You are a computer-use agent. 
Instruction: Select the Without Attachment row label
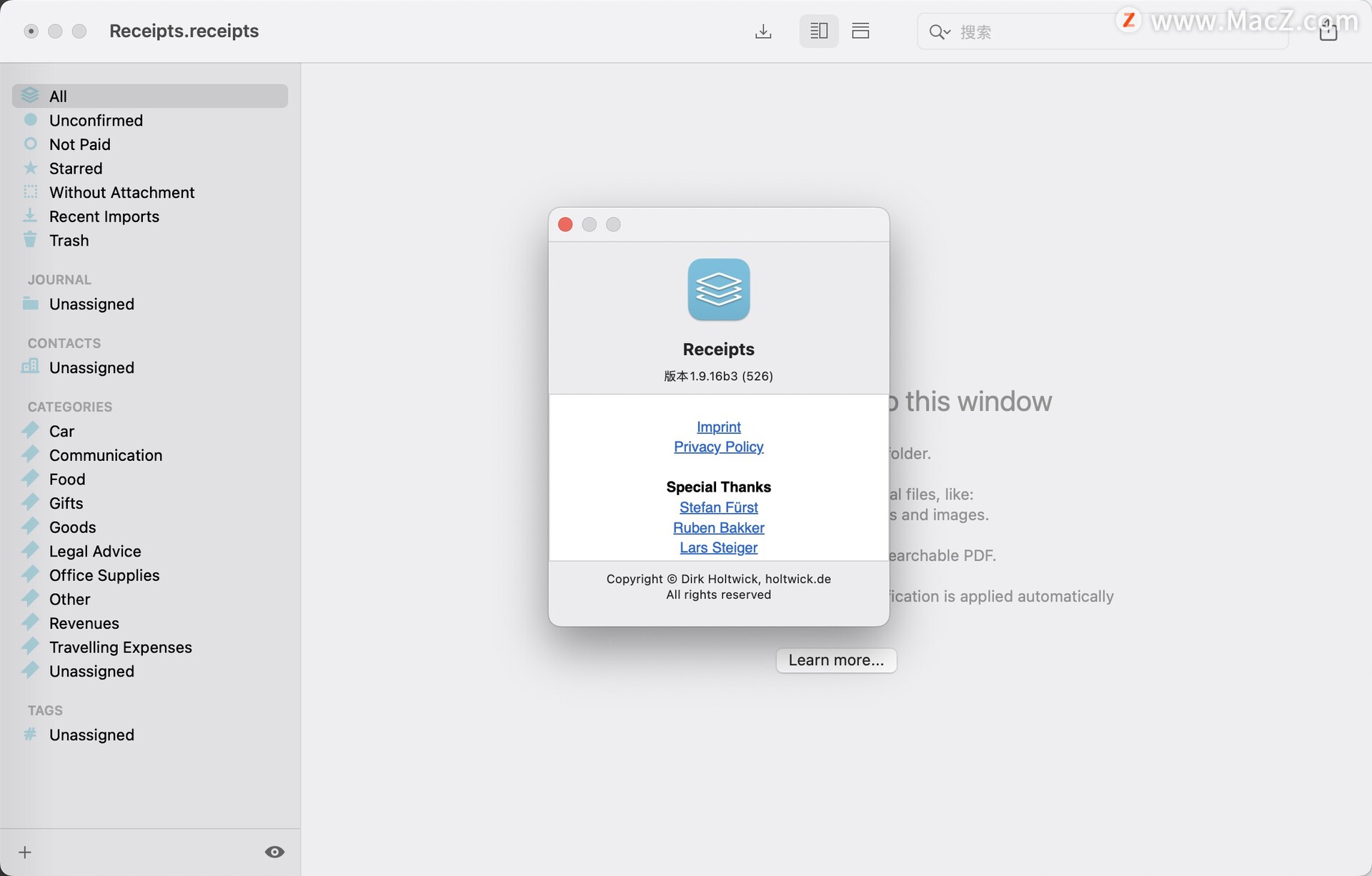coord(121,192)
